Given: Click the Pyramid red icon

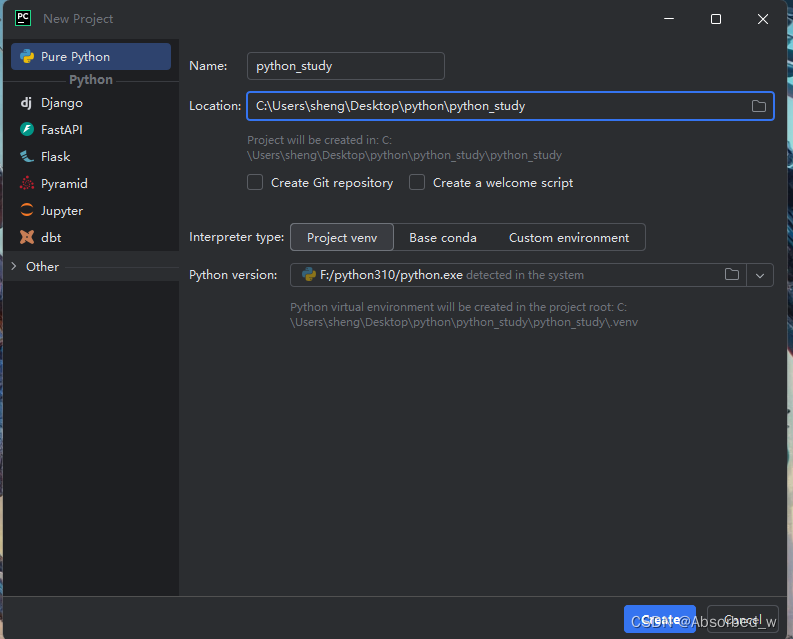Looking at the screenshot, I should pos(27,183).
